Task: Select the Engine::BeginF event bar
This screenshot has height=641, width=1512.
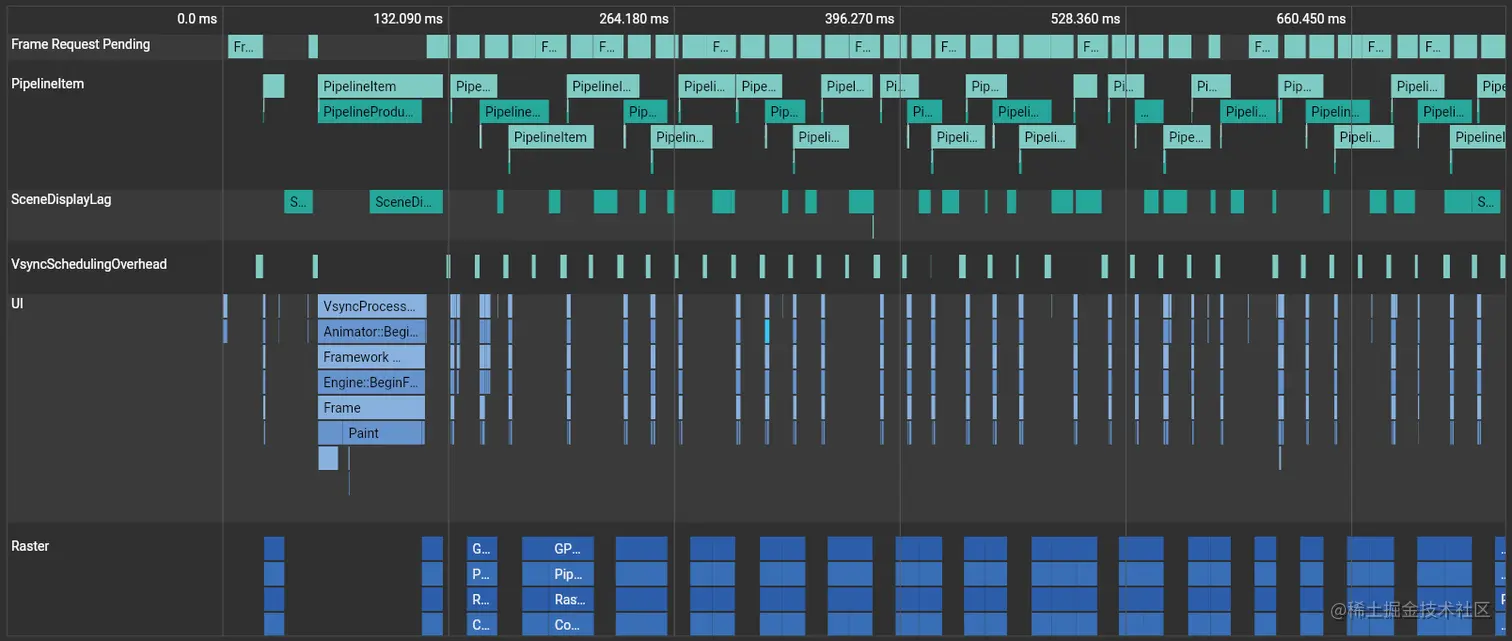Action: pos(371,382)
